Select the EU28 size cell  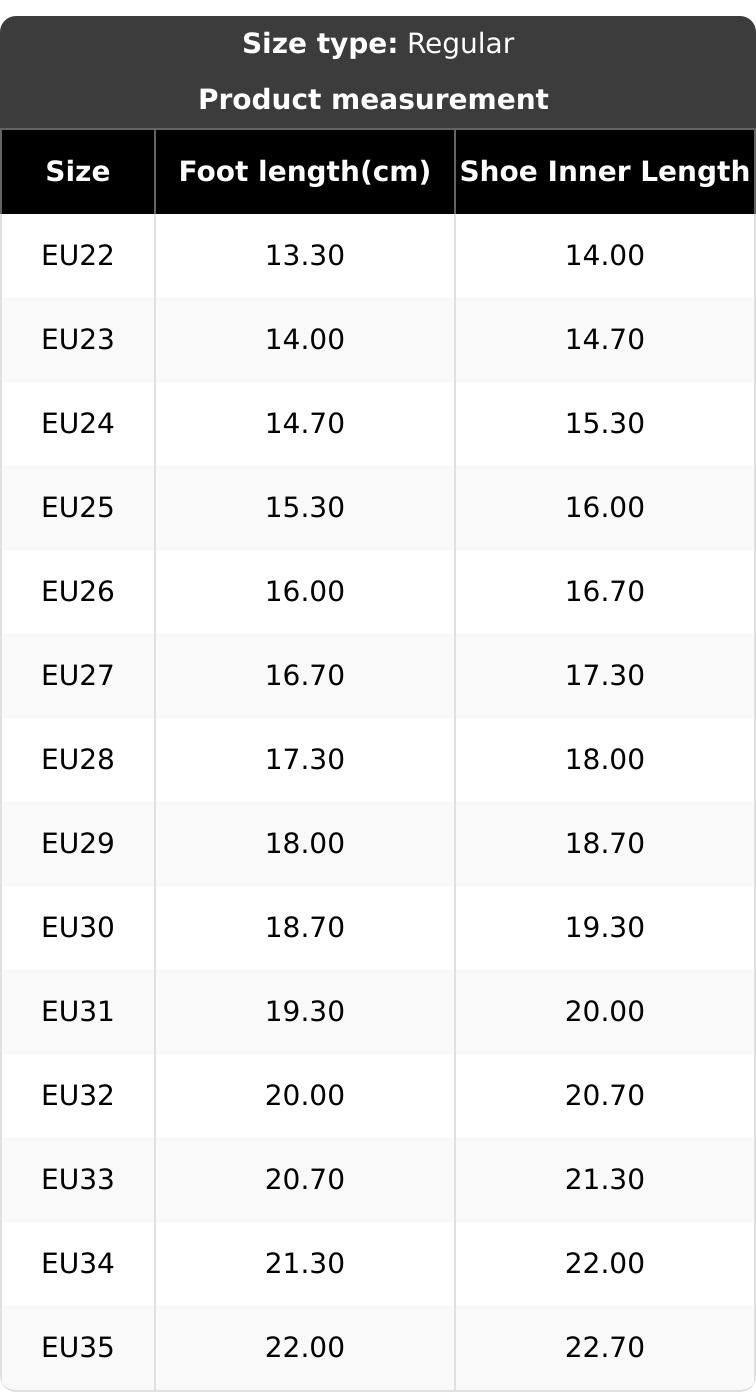click(78, 760)
